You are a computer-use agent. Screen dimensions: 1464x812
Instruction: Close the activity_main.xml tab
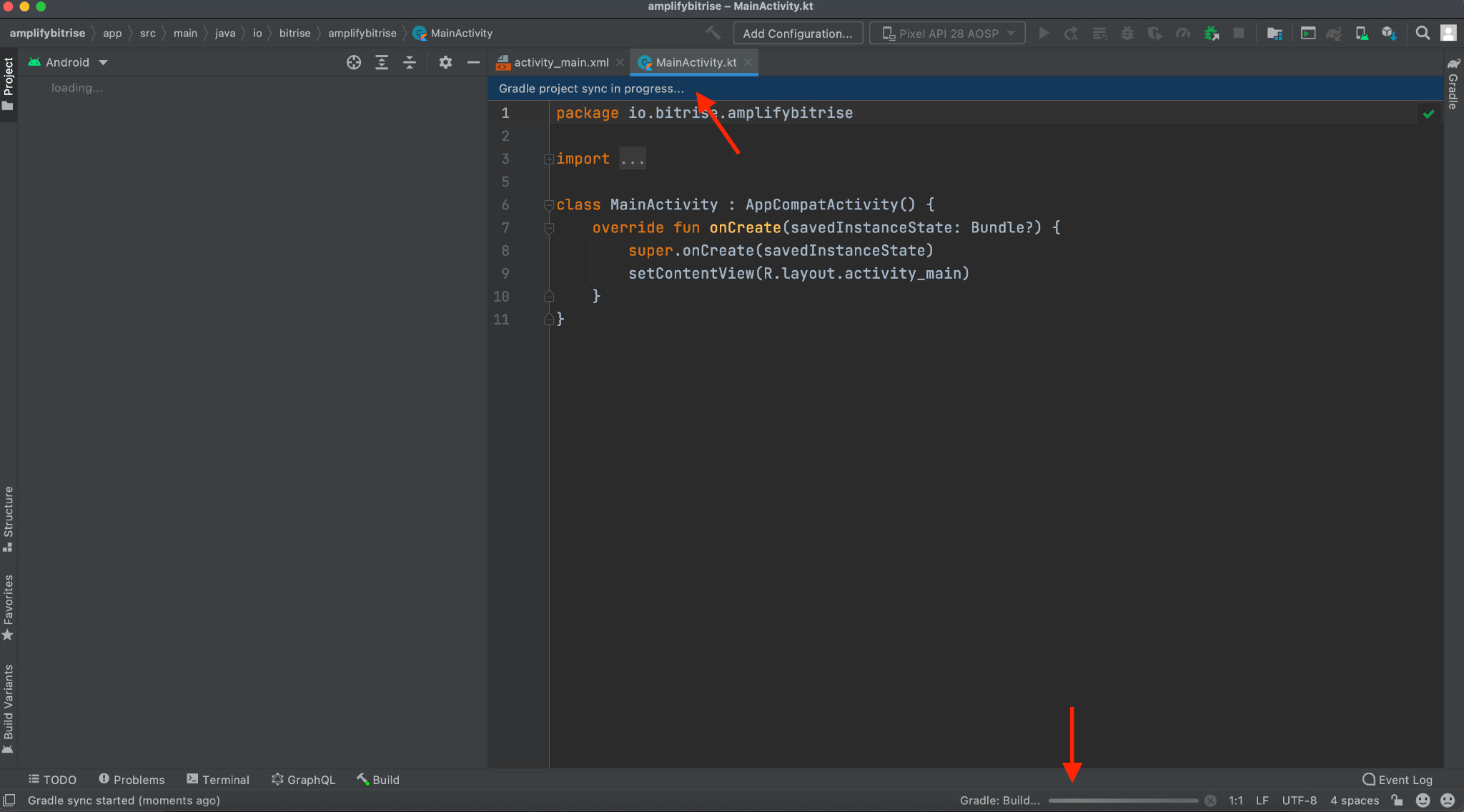(620, 62)
